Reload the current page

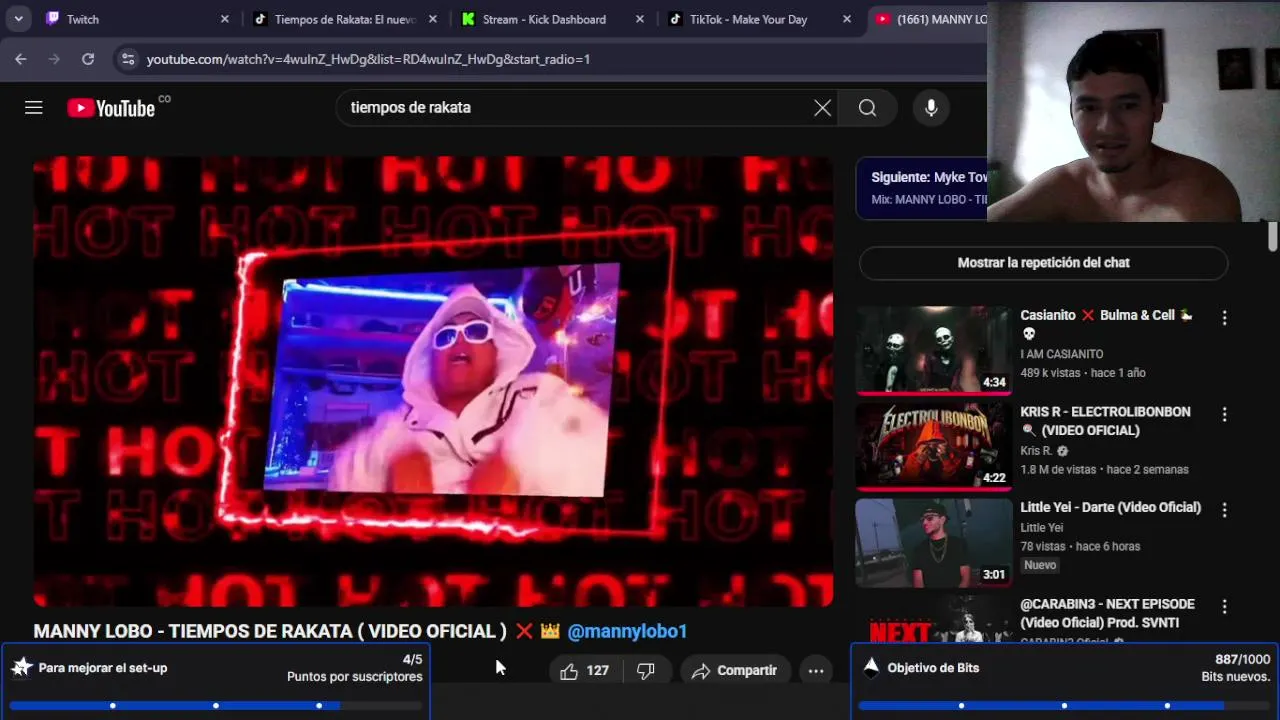88,59
